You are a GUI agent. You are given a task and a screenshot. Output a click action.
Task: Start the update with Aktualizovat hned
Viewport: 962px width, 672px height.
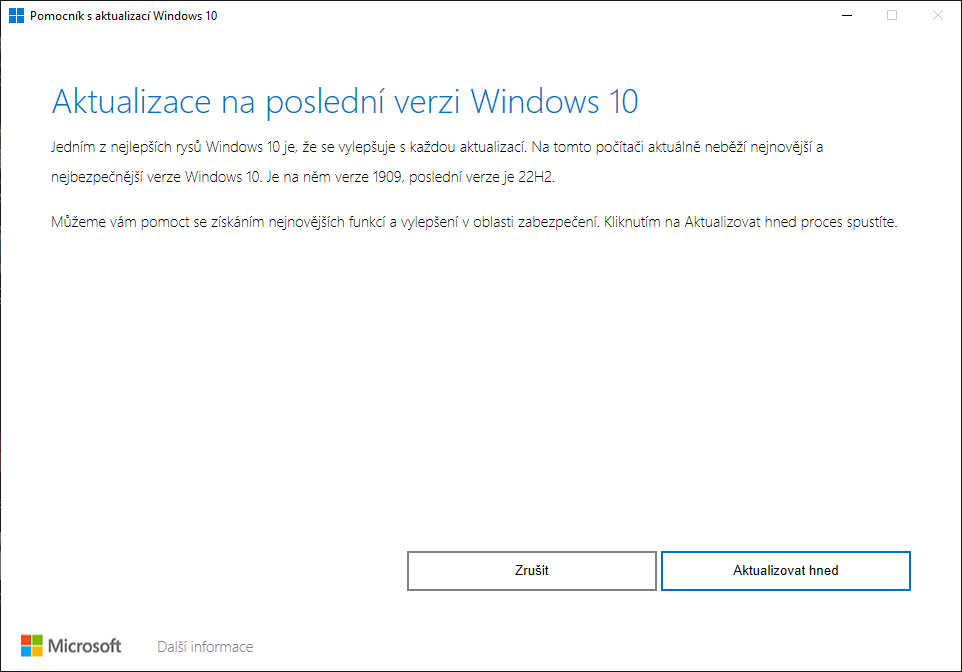click(785, 571)
